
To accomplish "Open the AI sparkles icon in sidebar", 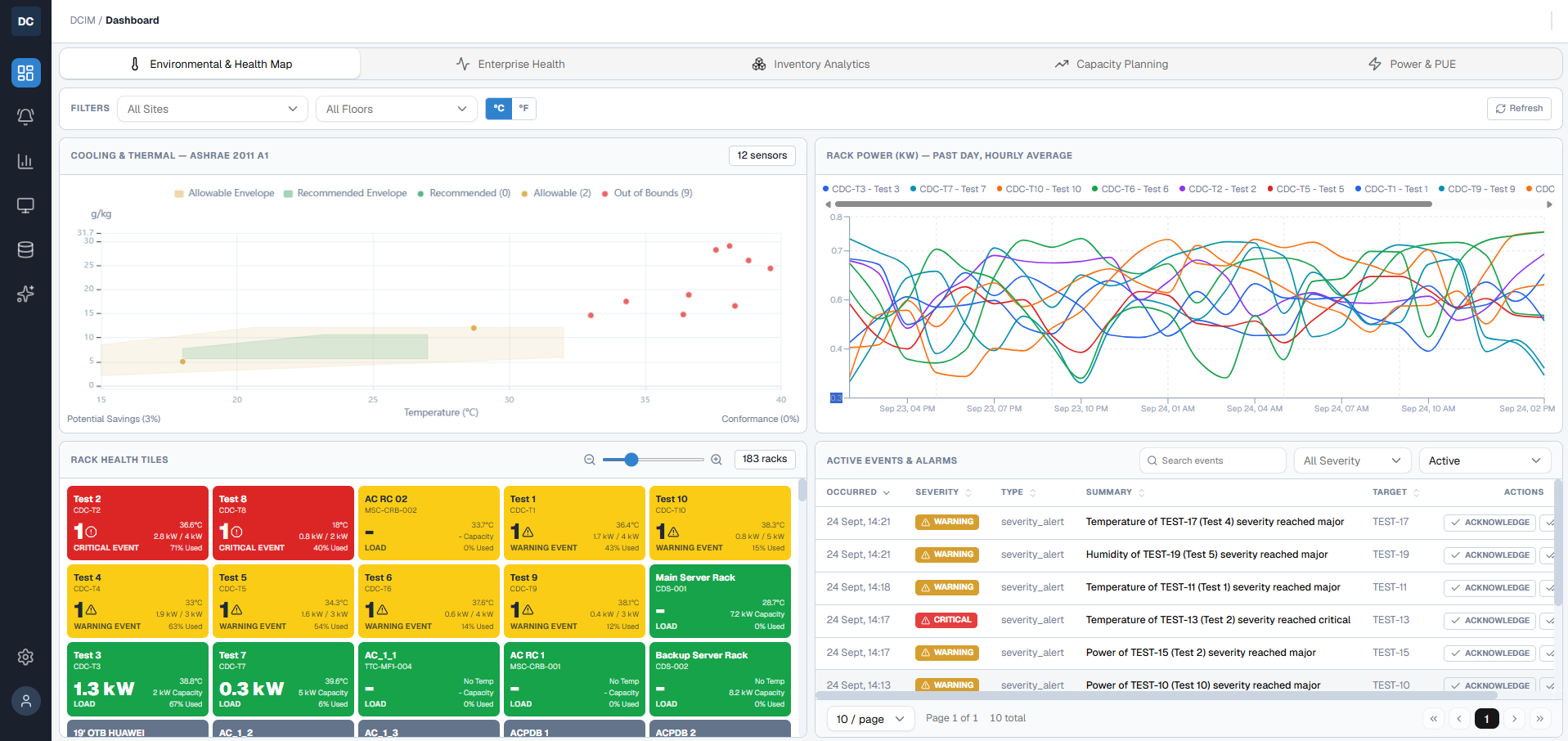I will tap(26, 294).
